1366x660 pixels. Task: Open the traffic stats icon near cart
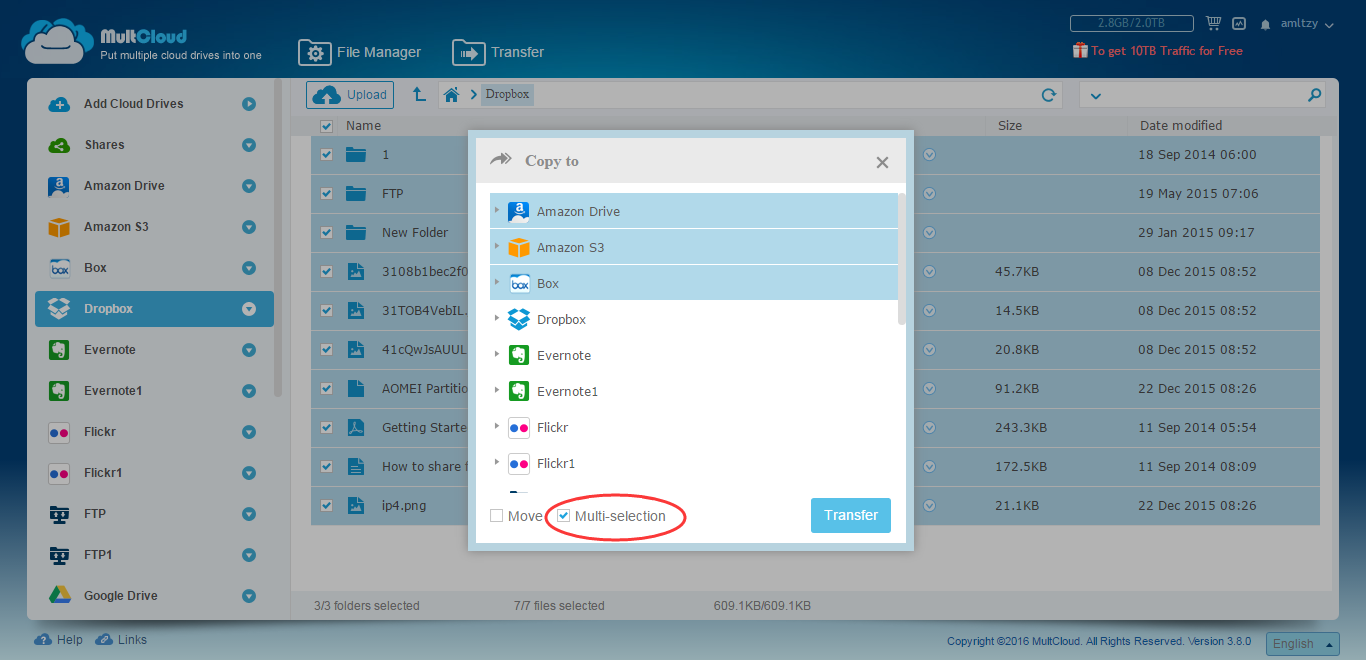[x=1239, y=23]
